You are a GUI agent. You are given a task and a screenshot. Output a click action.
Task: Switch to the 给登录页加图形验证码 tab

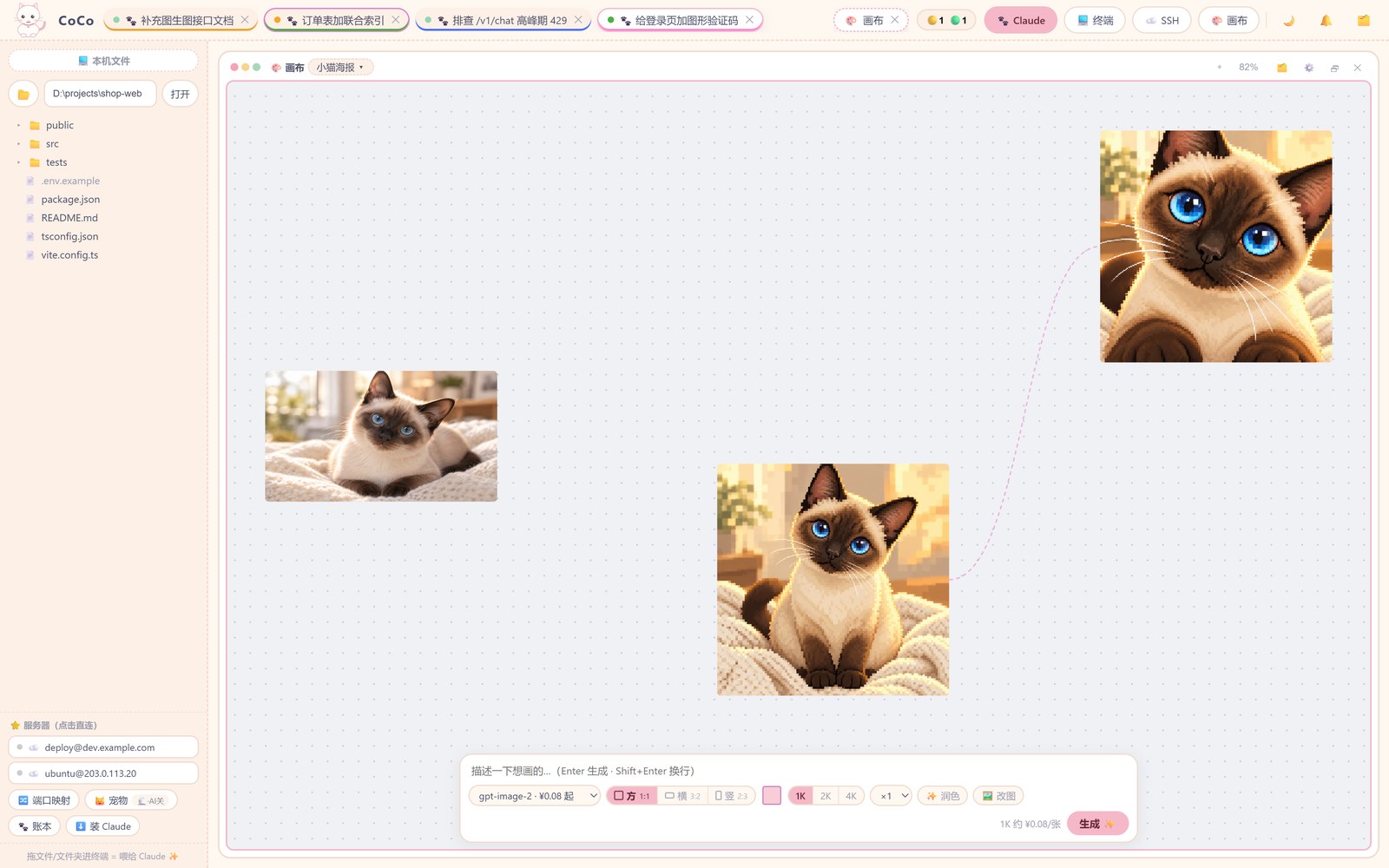click(x=679, y=20)
